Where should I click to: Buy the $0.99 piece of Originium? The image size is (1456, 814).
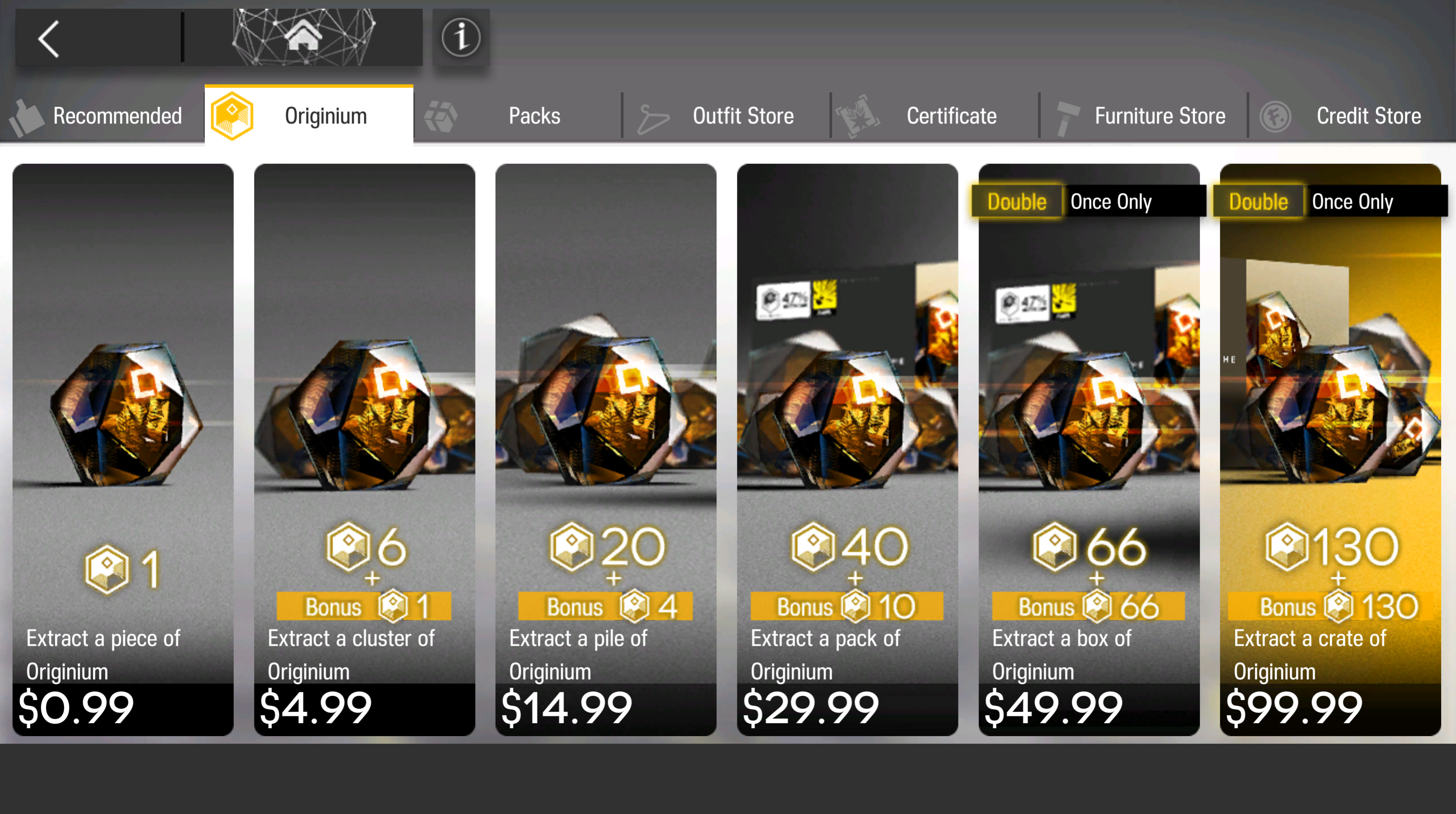coord(123,450)
